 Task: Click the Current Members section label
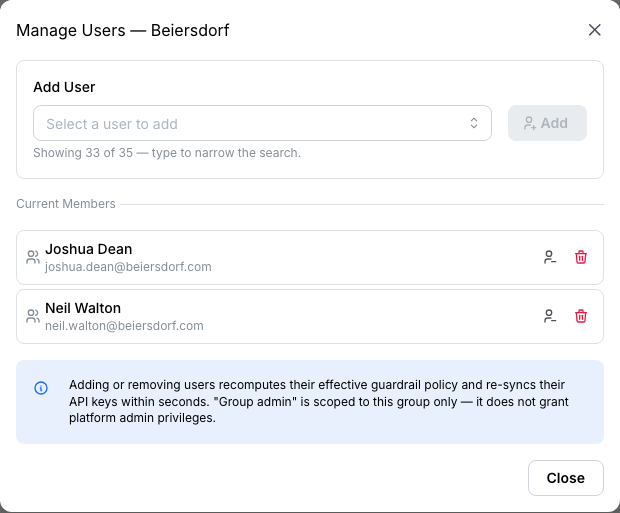point(66,204)
